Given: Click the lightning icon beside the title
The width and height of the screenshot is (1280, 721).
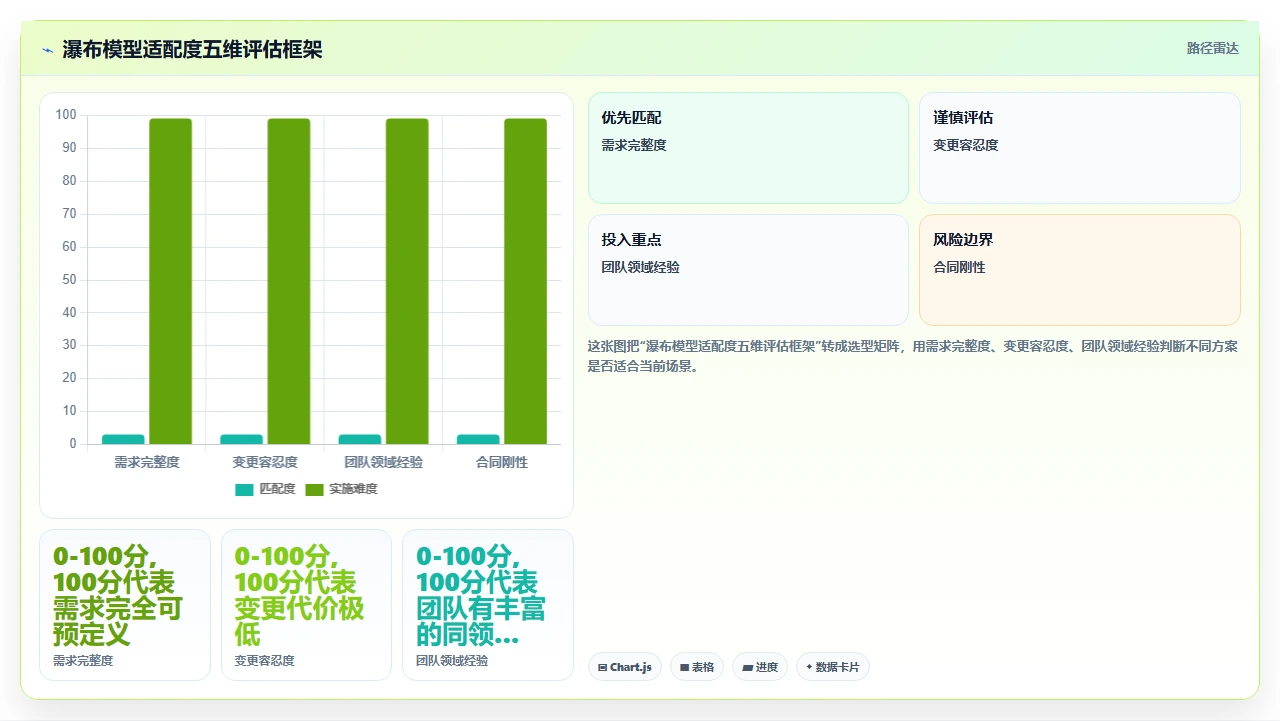Looking at the screenshot, I should [47, 49].
